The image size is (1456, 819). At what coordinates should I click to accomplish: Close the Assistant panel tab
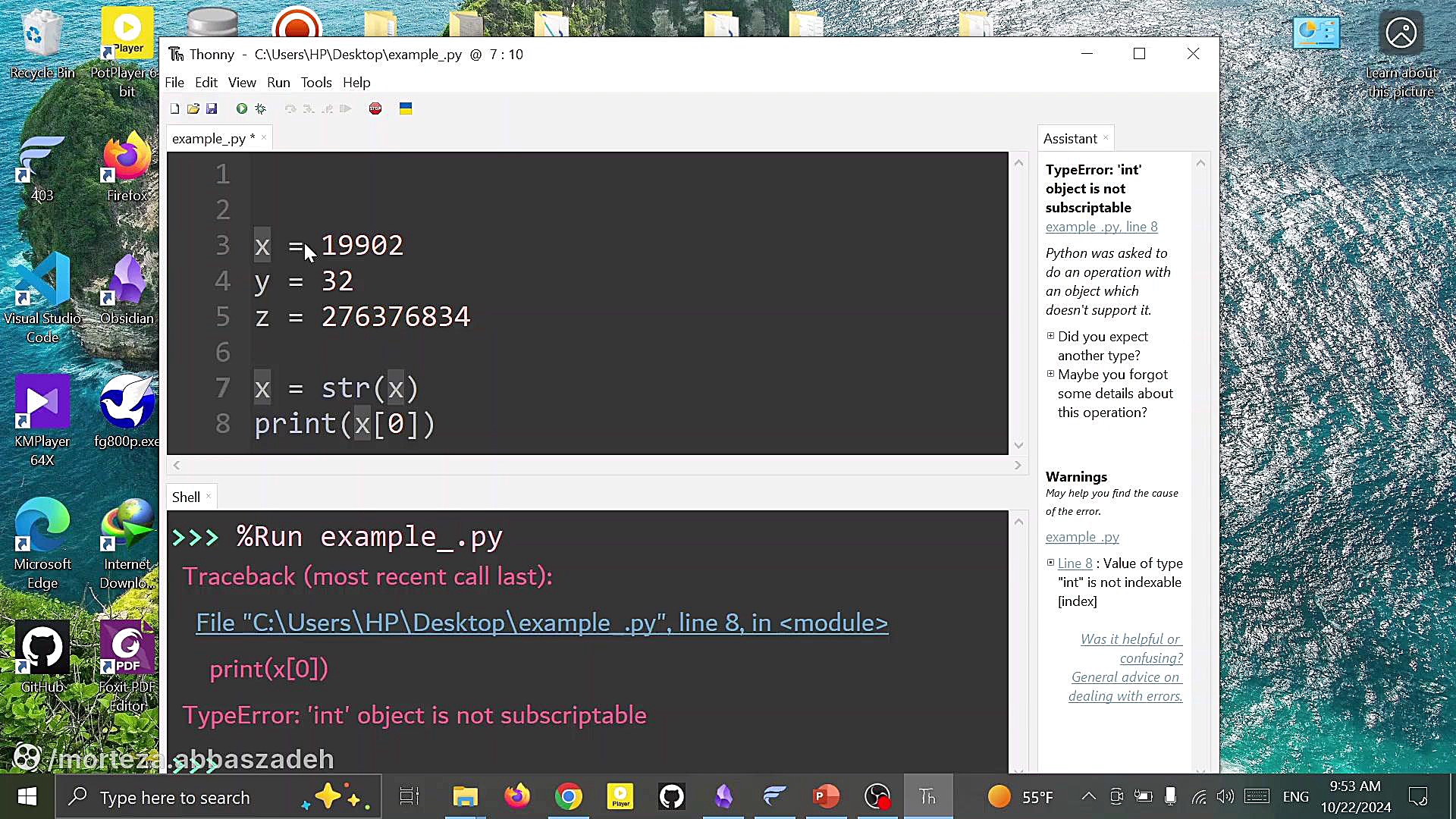1106,137
